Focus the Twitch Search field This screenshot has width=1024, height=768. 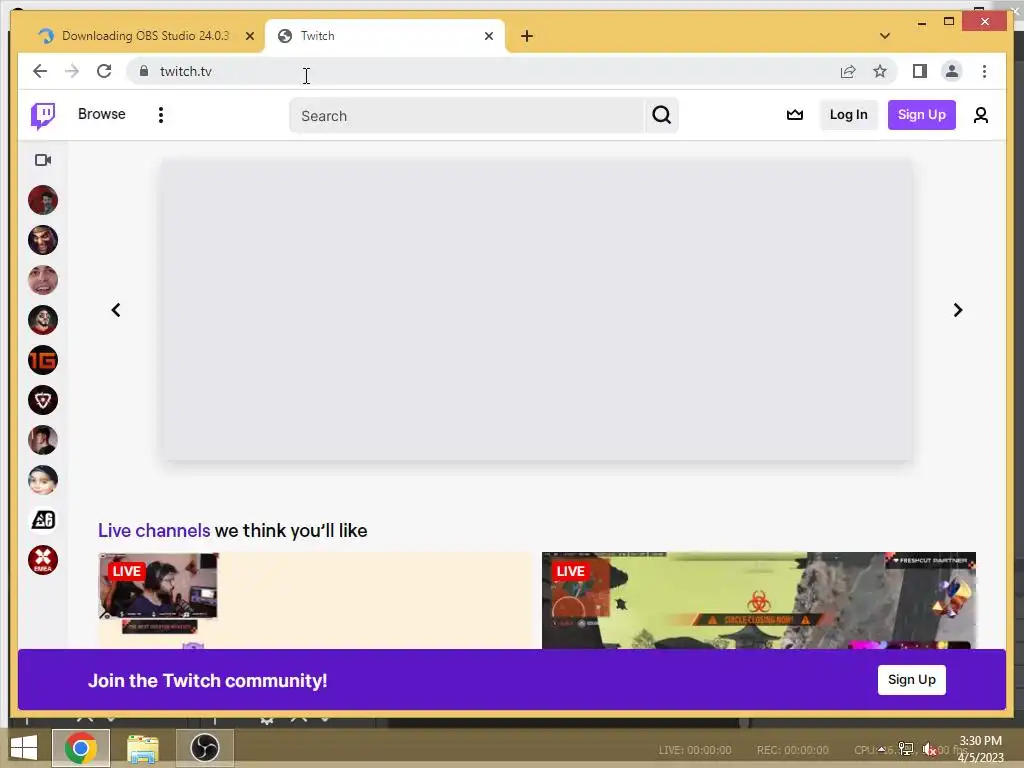point(466,116)
